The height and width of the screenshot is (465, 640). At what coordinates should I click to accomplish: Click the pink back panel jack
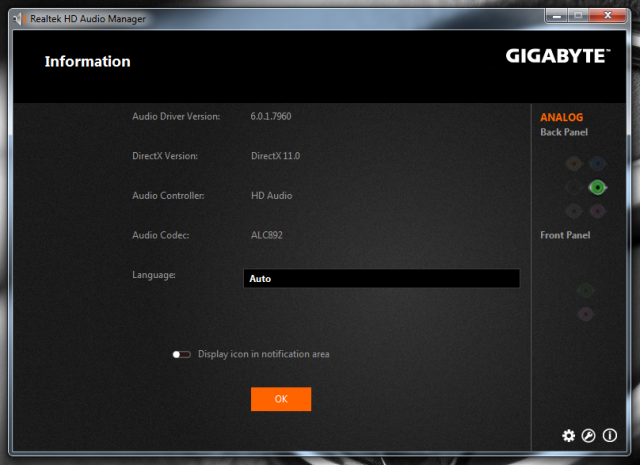598,211
